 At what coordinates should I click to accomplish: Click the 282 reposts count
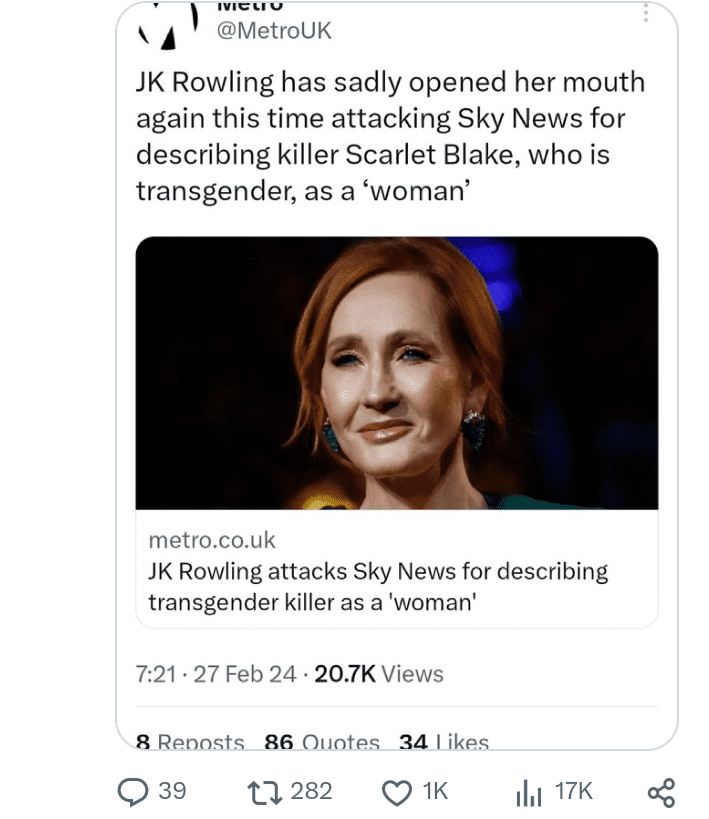(311, 791)
